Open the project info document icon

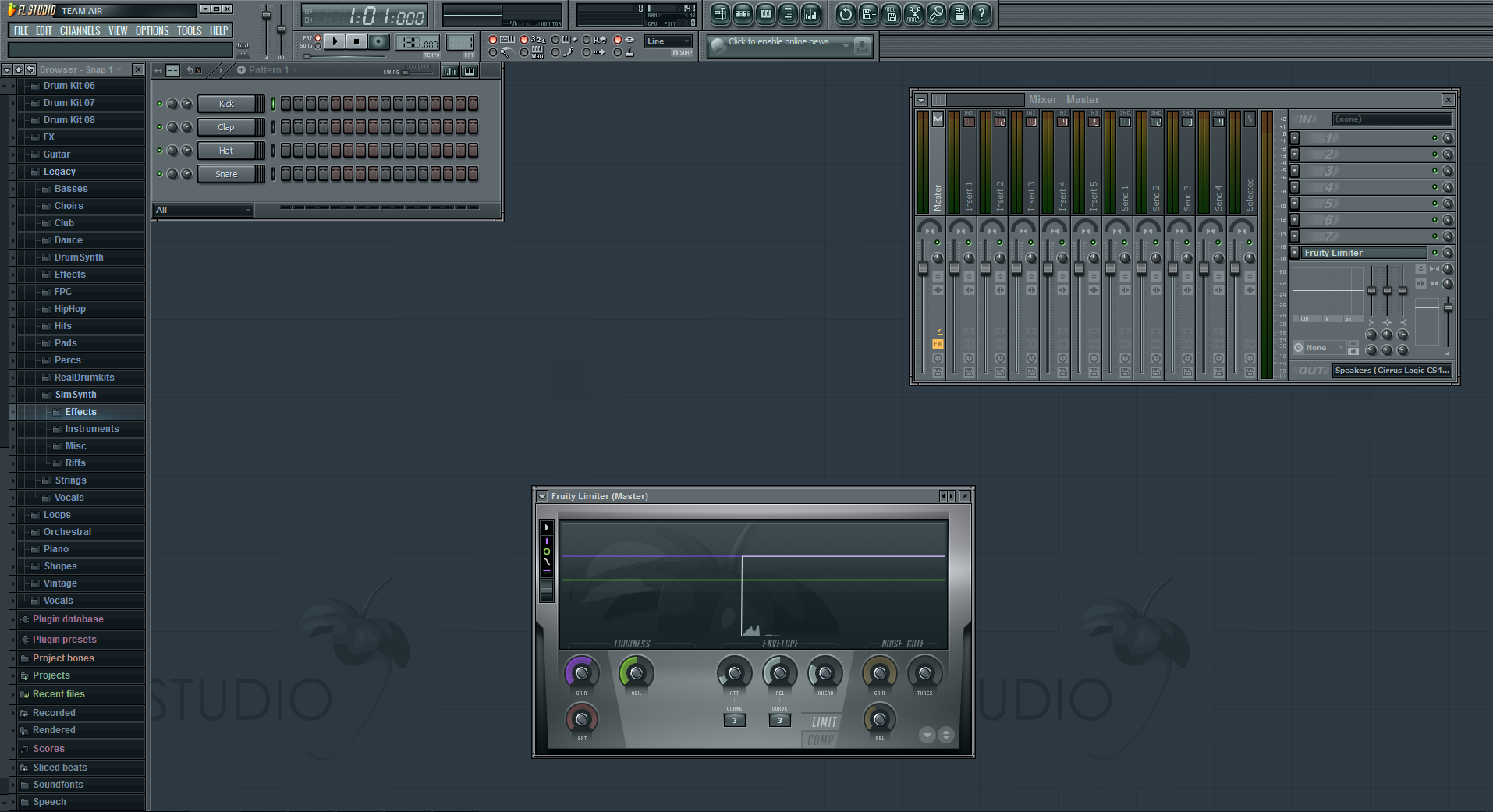pos(959,14)
